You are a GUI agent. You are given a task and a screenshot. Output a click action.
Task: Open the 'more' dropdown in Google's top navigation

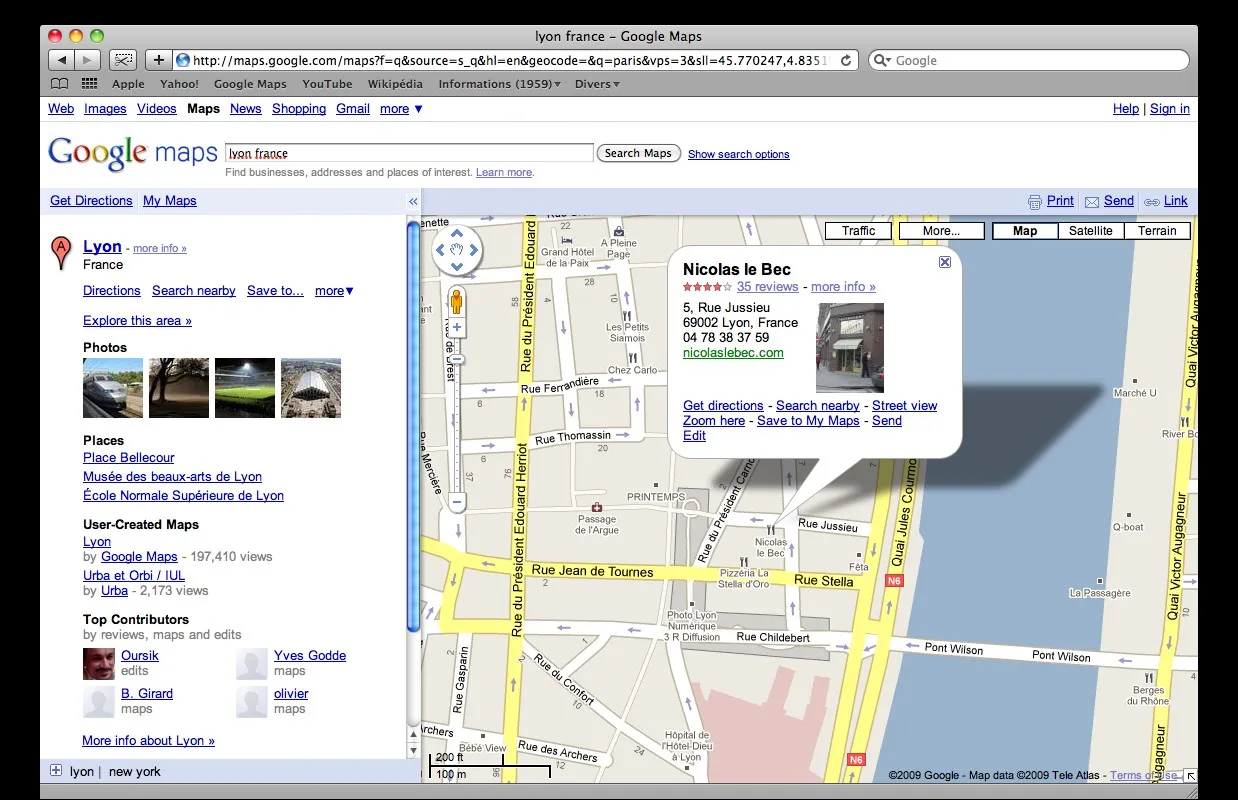click(401, 109)
